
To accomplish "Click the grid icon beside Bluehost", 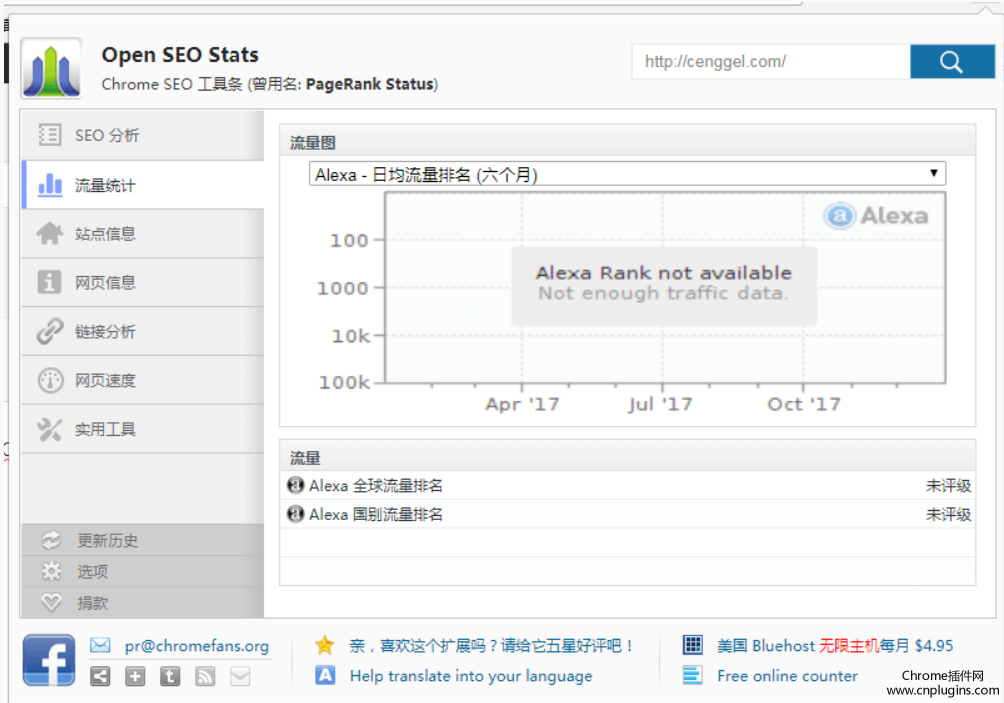I will pyautogui.click(x=692, y=645).
